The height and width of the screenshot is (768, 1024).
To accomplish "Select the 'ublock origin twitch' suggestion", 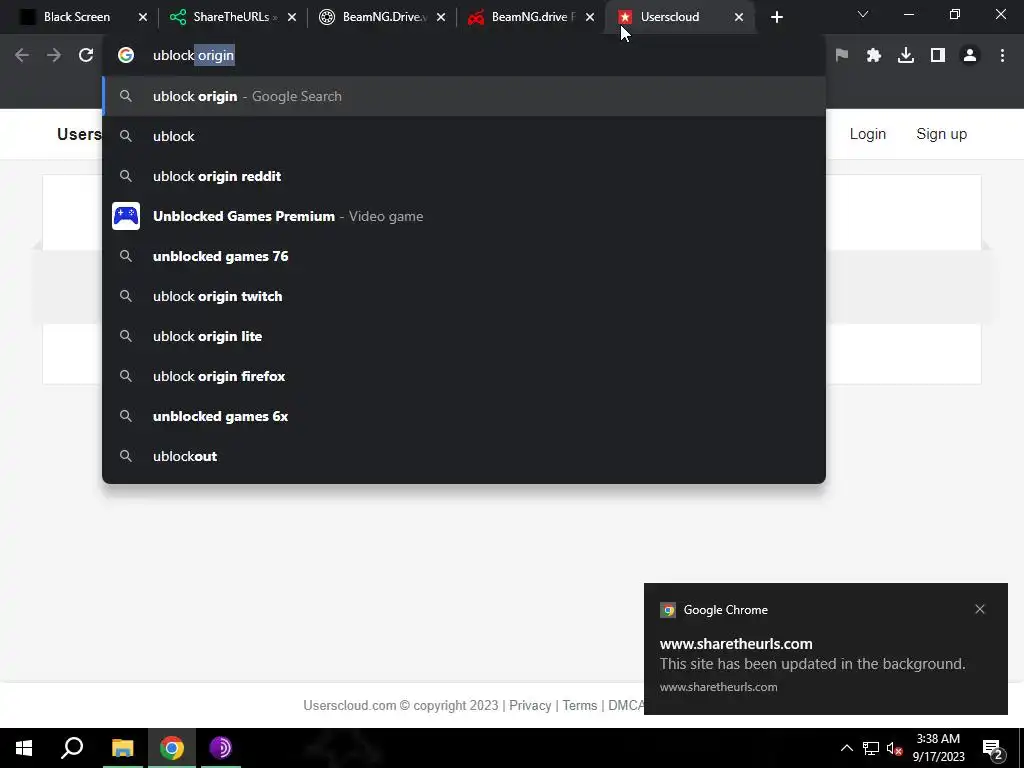I will pos(464,296).
